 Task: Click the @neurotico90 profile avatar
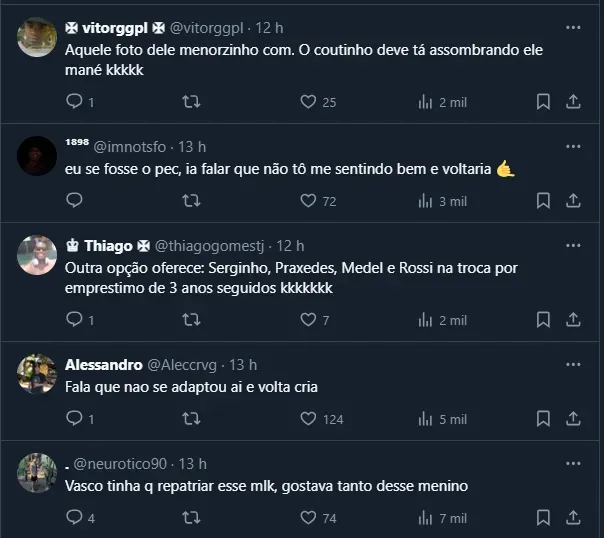coord(37,473)
